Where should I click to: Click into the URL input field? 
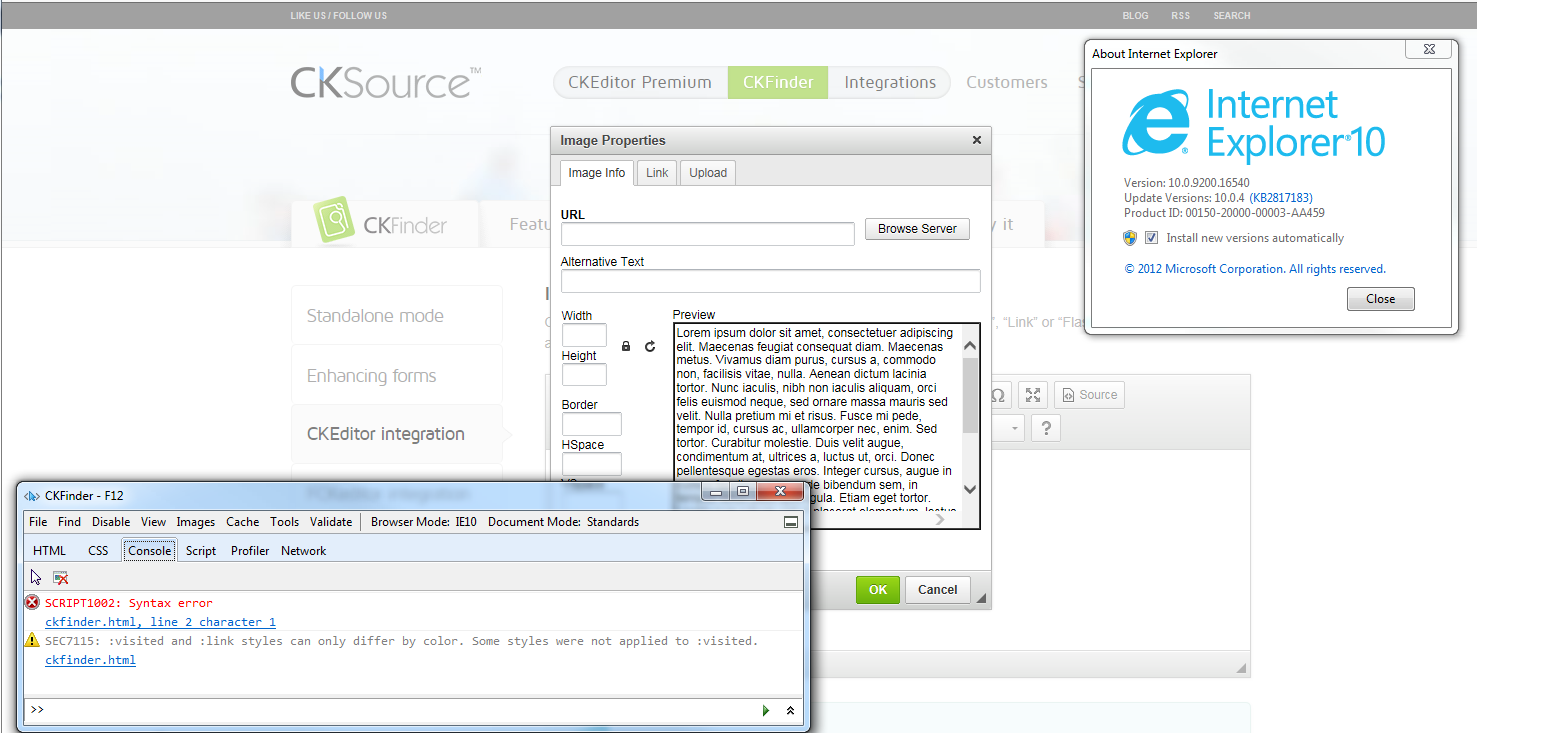(708, 234)
